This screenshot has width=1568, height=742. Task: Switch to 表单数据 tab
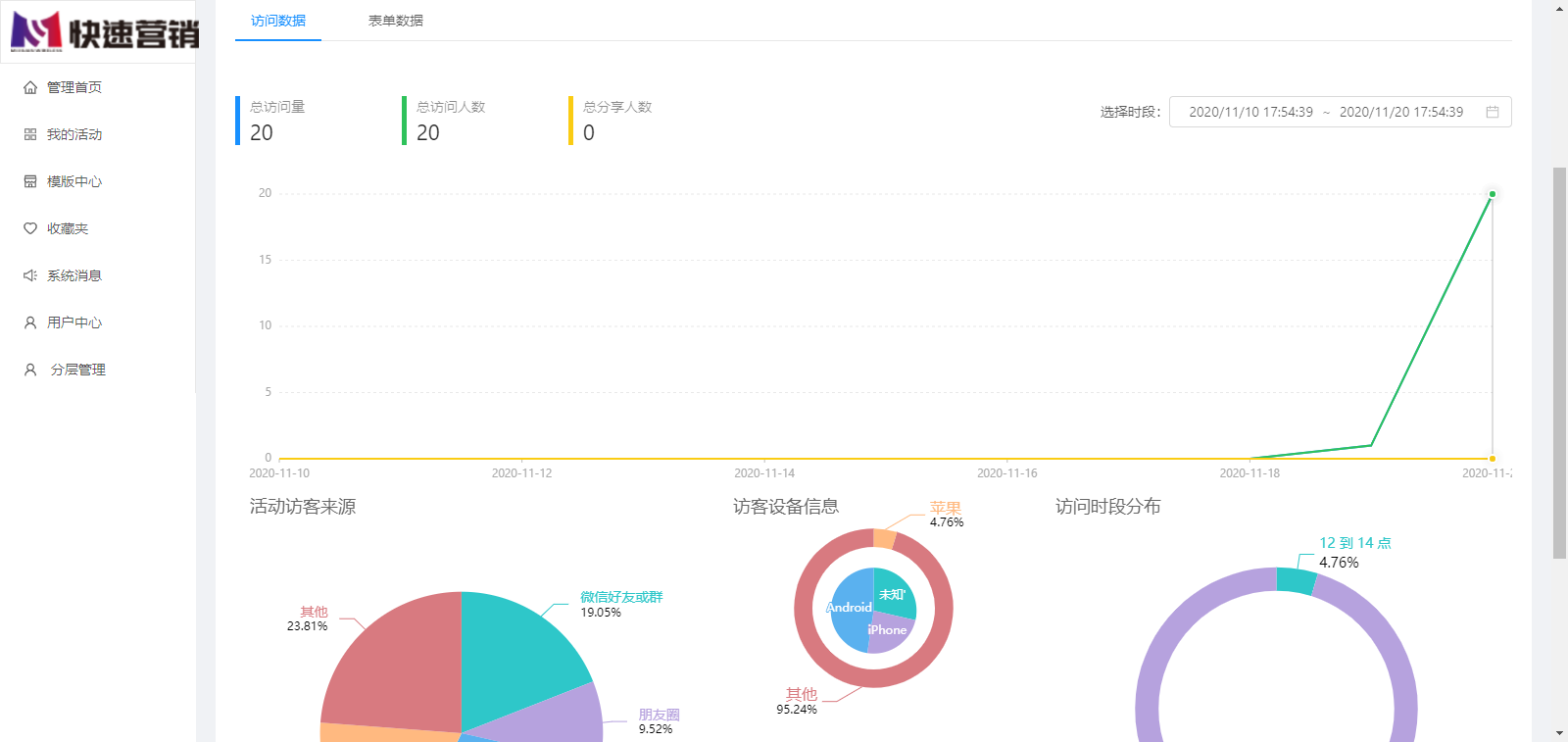pos(396,21)
